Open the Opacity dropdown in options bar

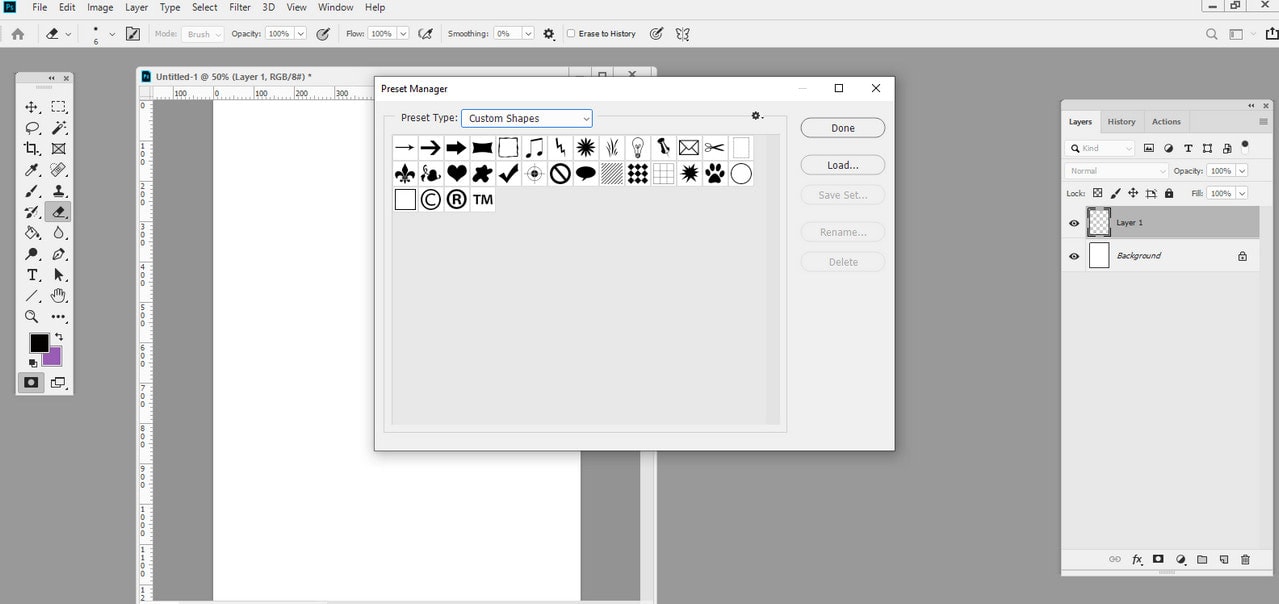coord(300,34)
